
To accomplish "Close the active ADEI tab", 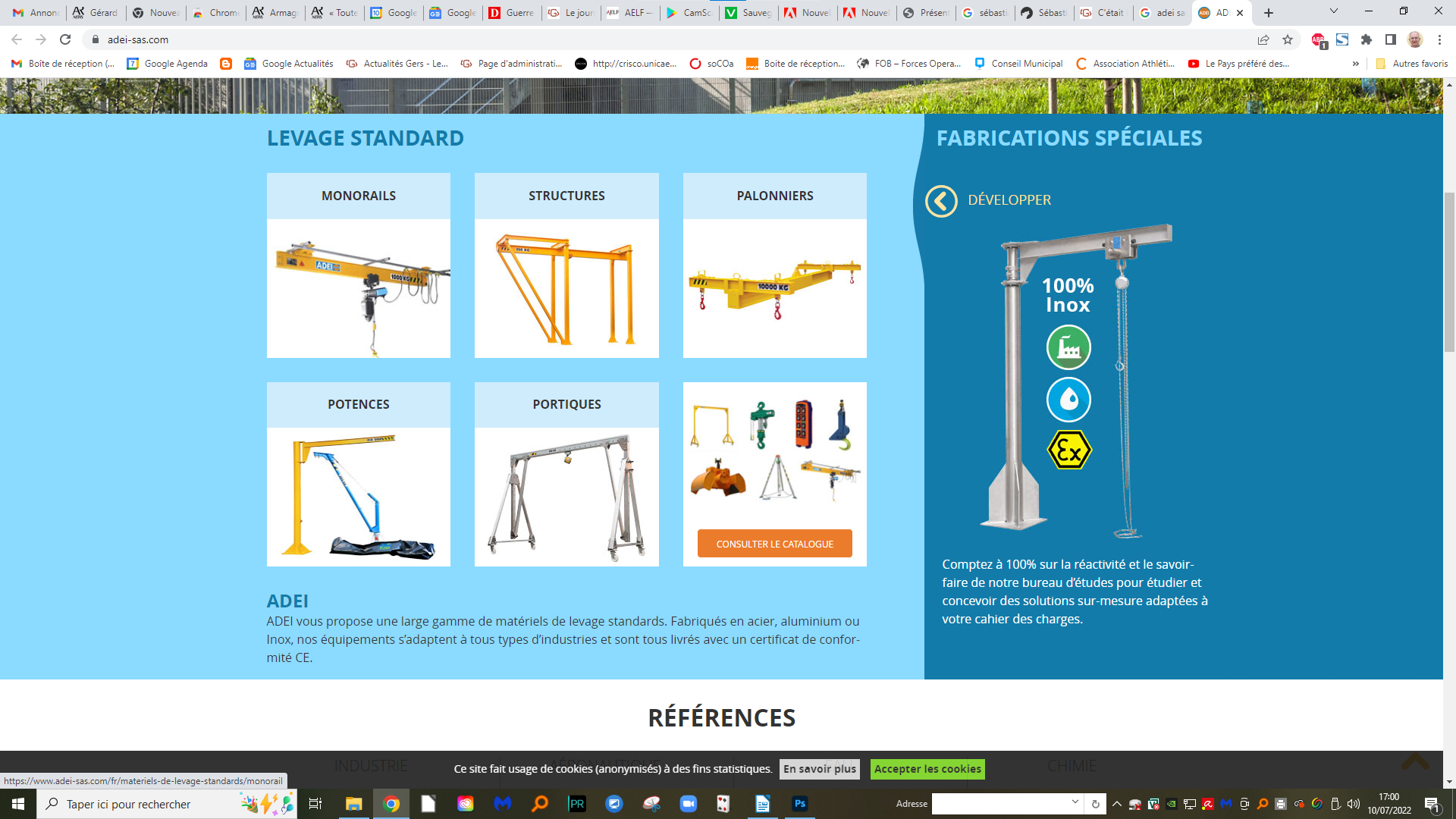I will 1240,13.
